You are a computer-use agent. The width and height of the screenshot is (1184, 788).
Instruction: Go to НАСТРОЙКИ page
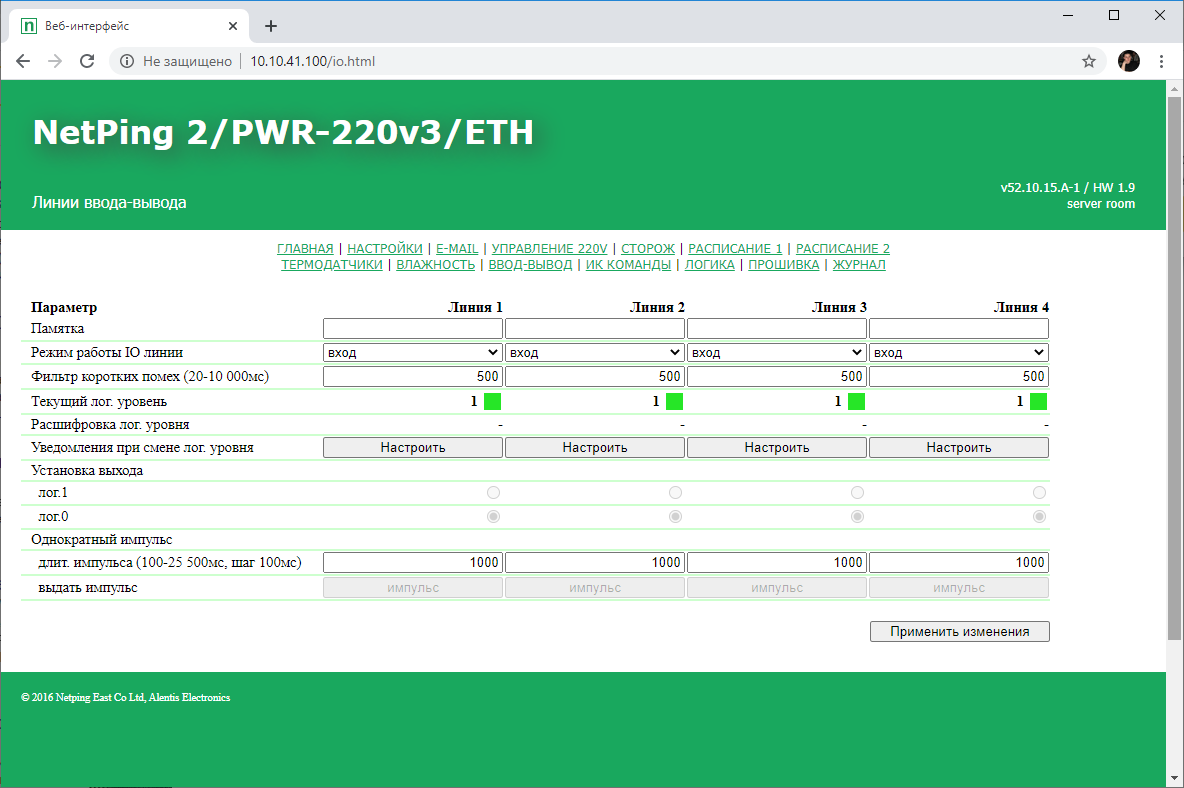385,248
